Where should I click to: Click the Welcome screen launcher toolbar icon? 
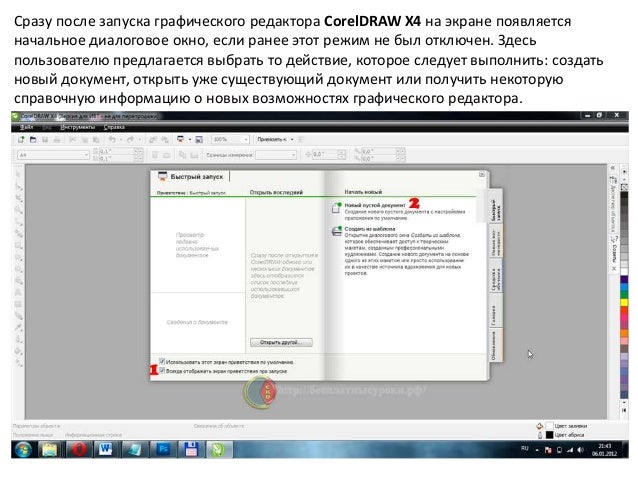pos(181,140)
